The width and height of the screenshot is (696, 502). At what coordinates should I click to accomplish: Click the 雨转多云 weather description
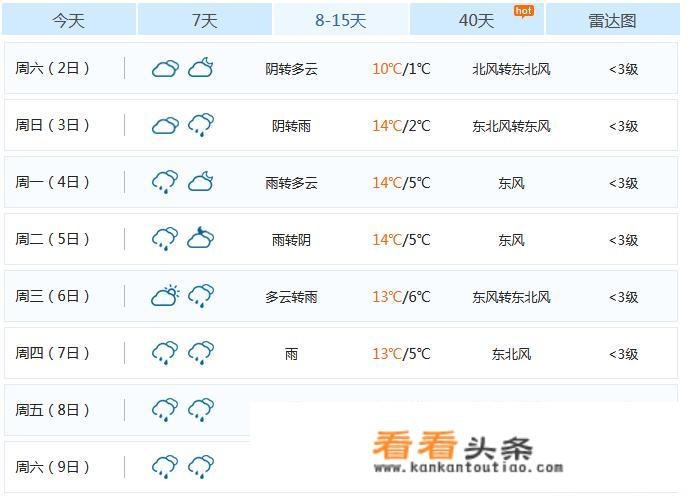pos(291,183)
